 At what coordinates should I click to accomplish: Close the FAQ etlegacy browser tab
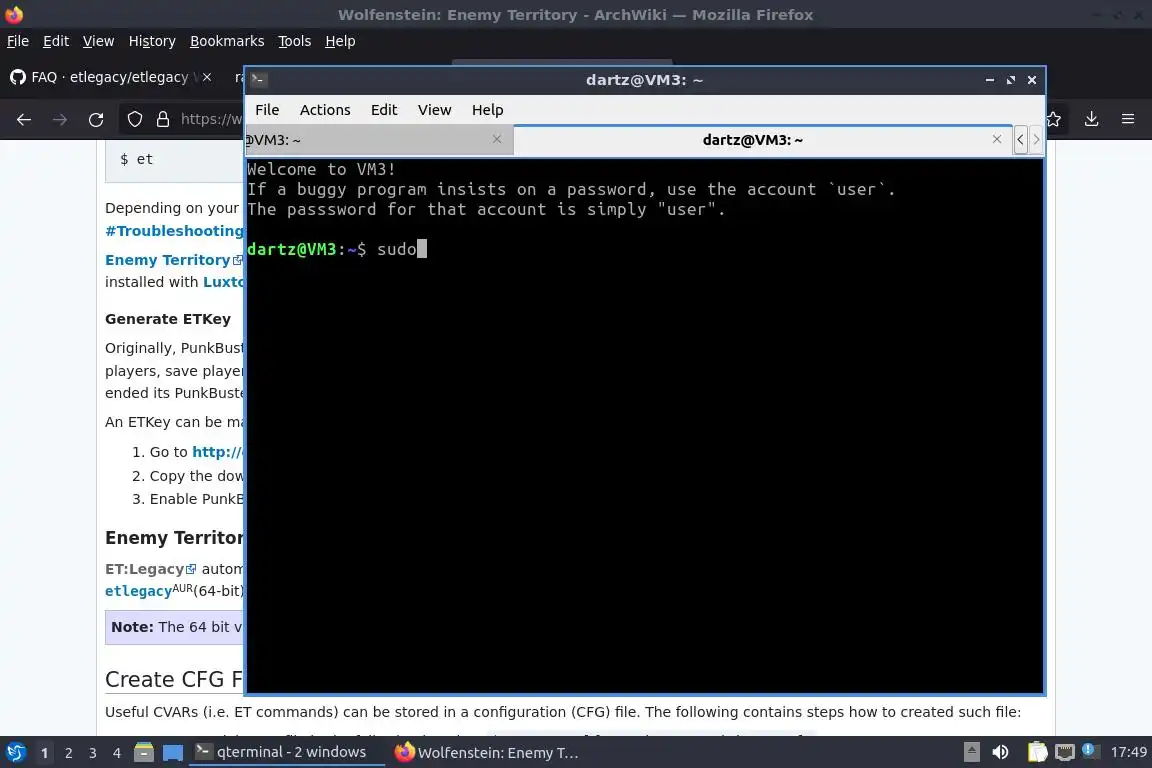point(207,76)
